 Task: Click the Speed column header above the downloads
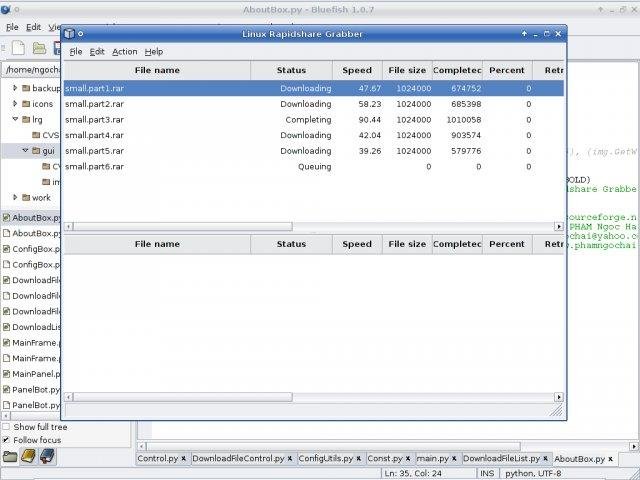pyautogui.click(x=357, y=70)
